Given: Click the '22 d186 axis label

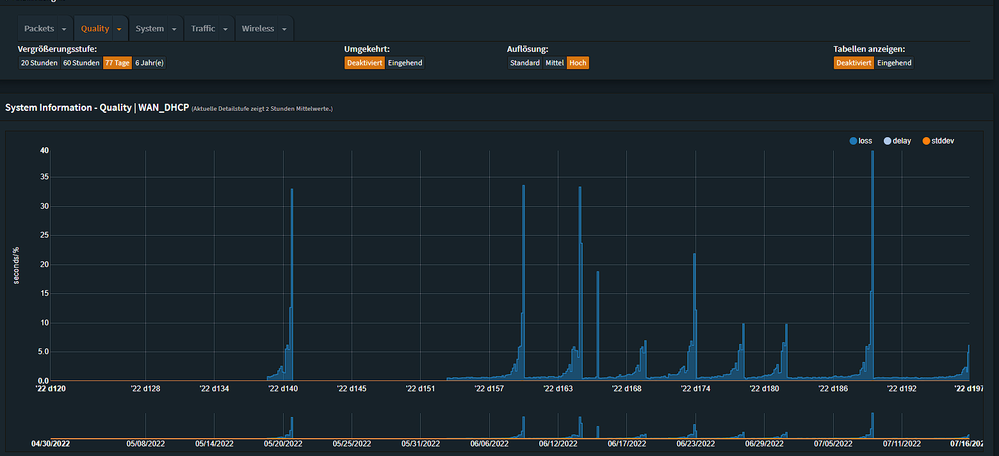Looking at the screenshot, I should (x=833, y=388).
